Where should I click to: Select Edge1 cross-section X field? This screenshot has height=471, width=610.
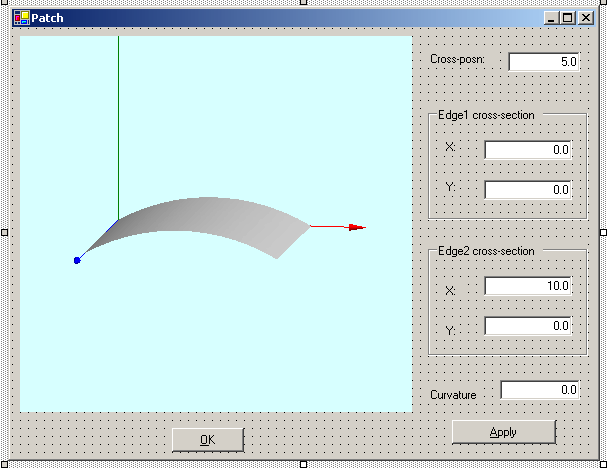(528, 150)
